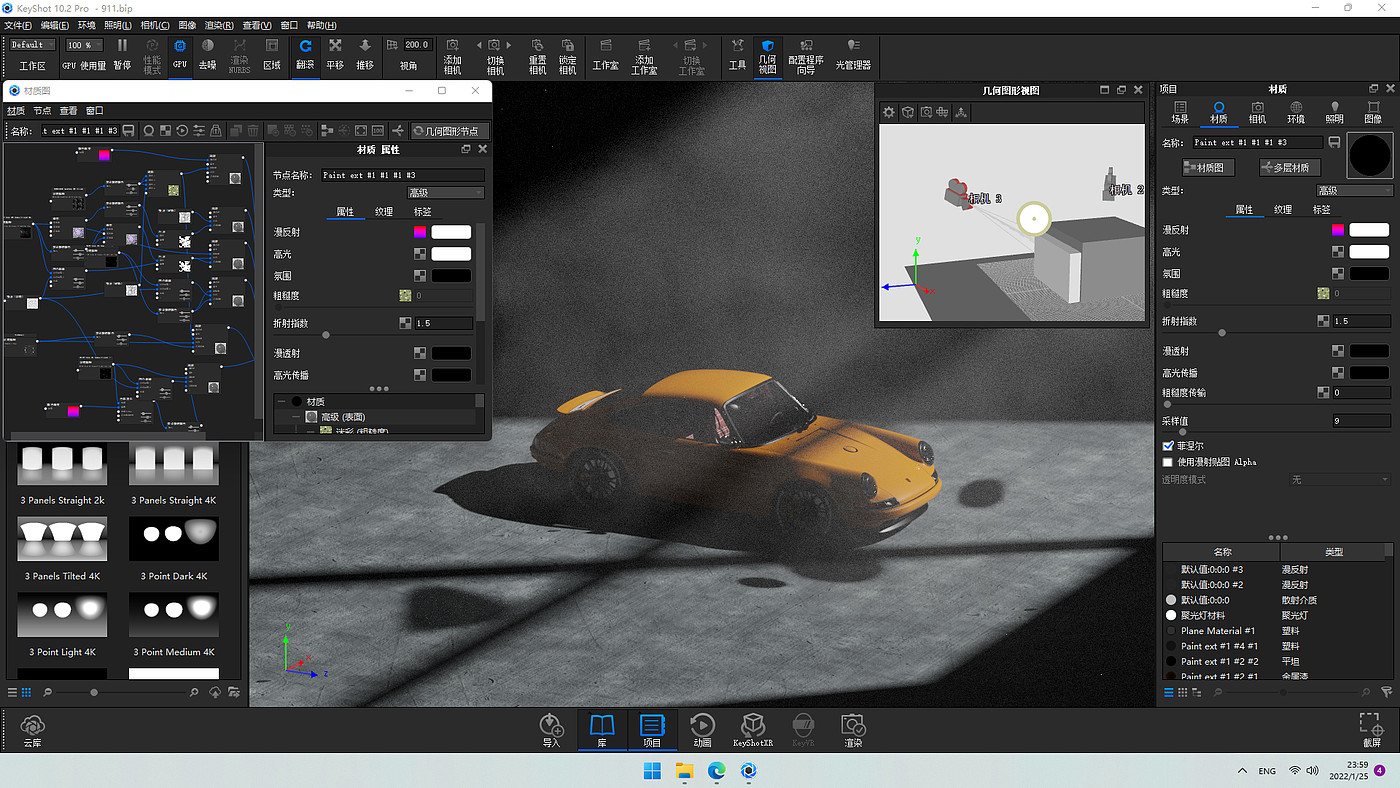
Task: Expand the Default workspace dropdown
Action: point(33,45)
